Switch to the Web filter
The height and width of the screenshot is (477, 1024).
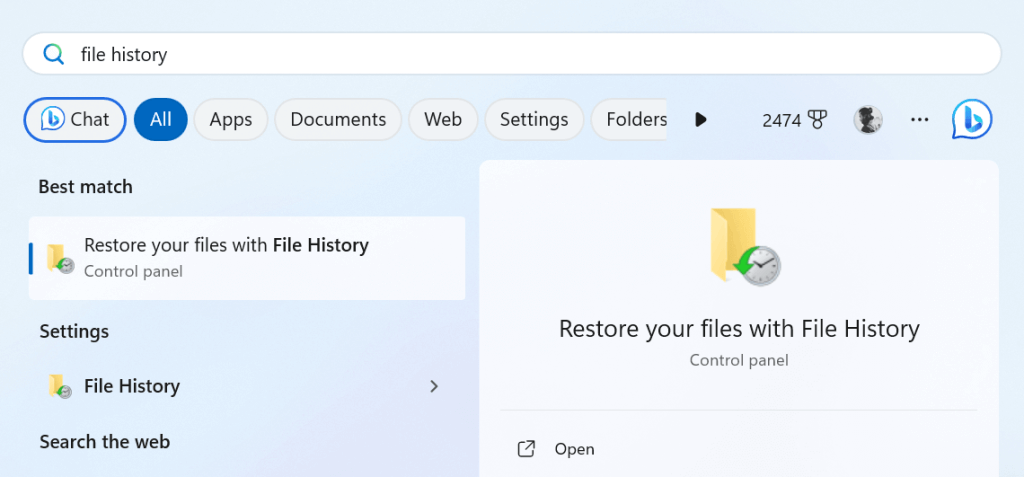click(443, 120)
